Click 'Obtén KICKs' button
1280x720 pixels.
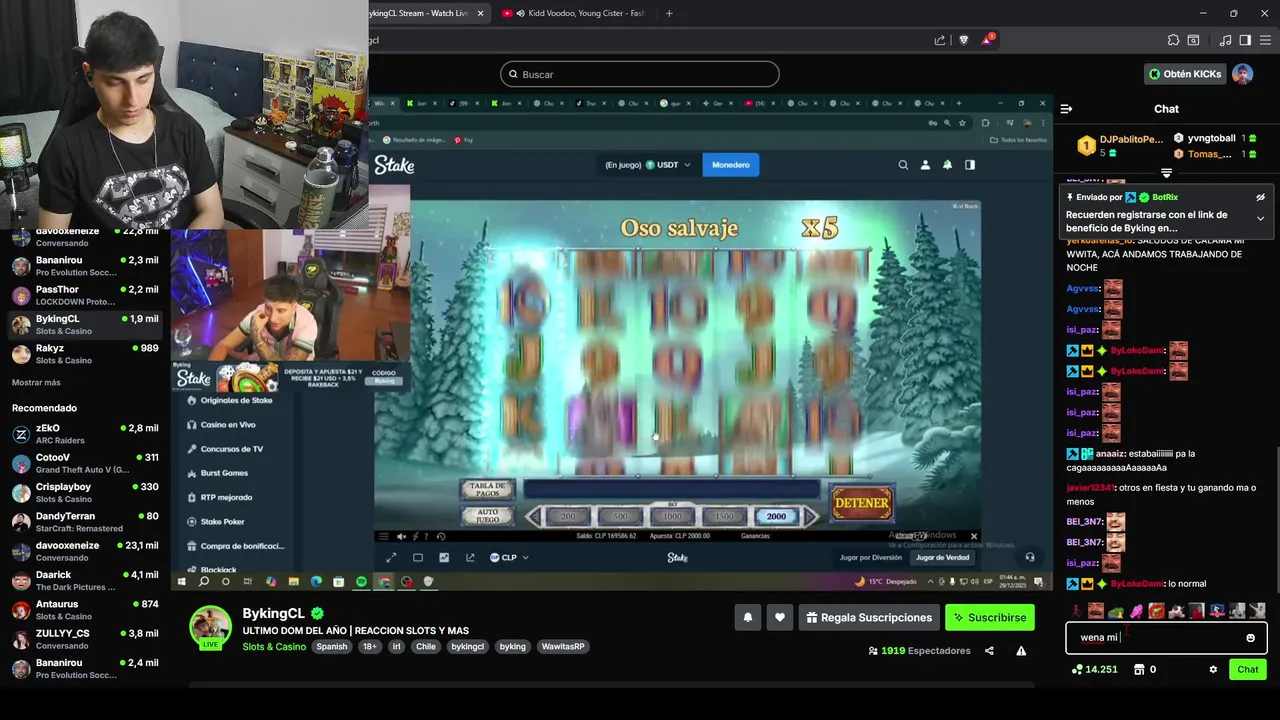click(1185, 74)
